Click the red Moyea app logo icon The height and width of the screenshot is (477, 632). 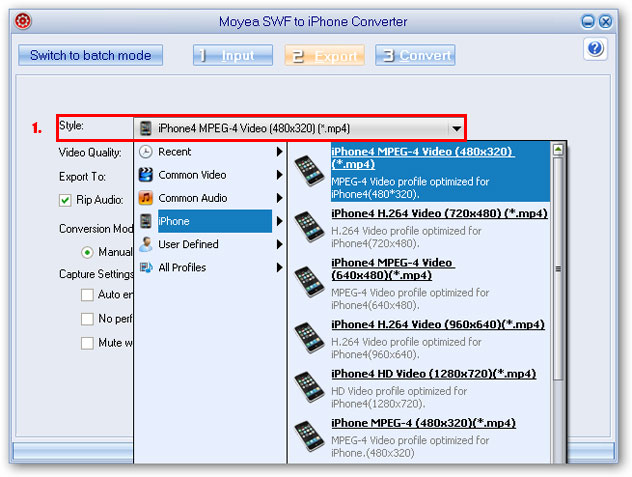click(23, 21)
